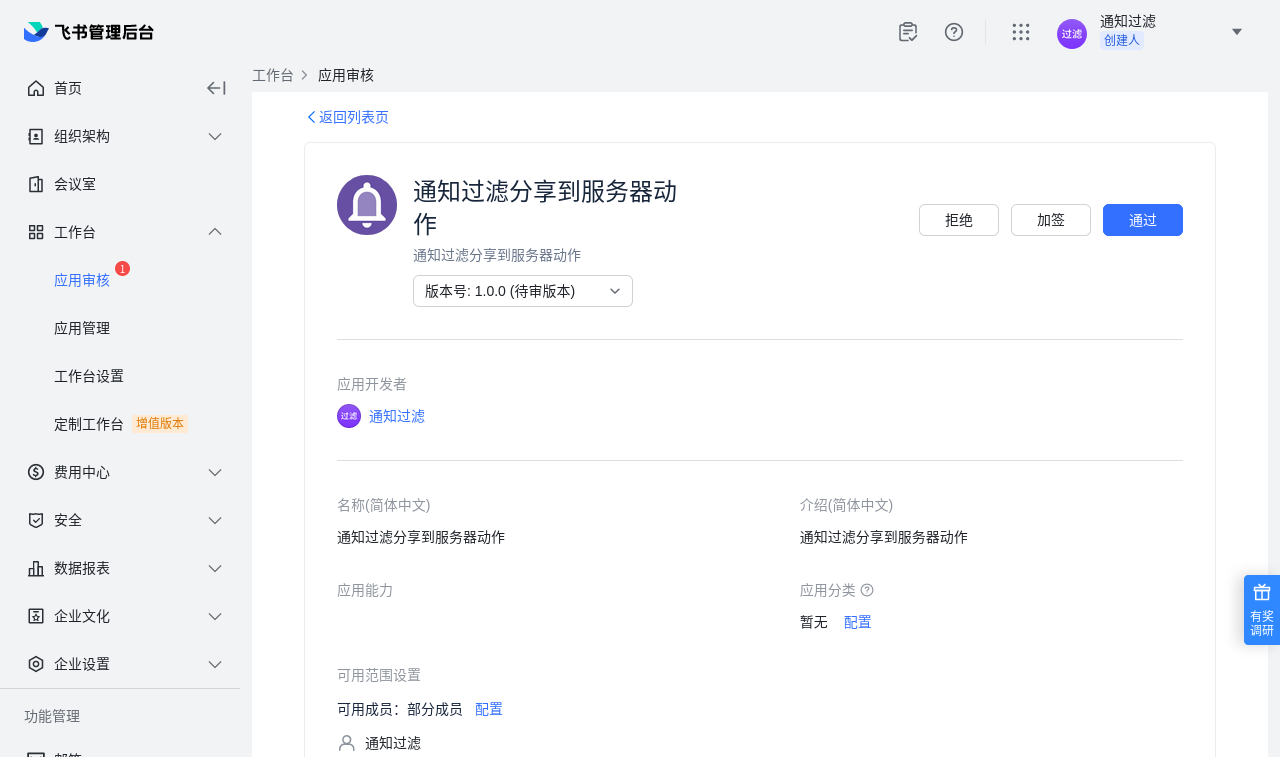Open the help question-mark icon
The width and height of the screenshot is (1280, 757).
pos(954,32)
